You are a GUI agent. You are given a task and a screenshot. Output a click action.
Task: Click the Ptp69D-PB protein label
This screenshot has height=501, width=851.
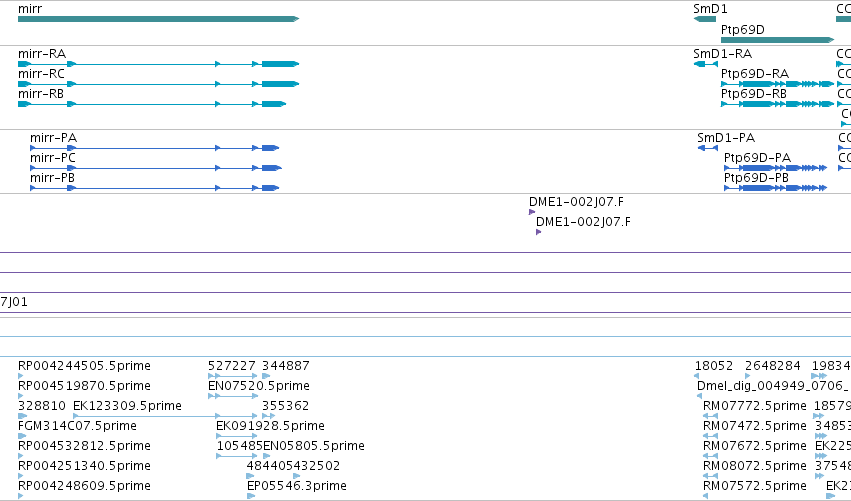tap(756, 178)
